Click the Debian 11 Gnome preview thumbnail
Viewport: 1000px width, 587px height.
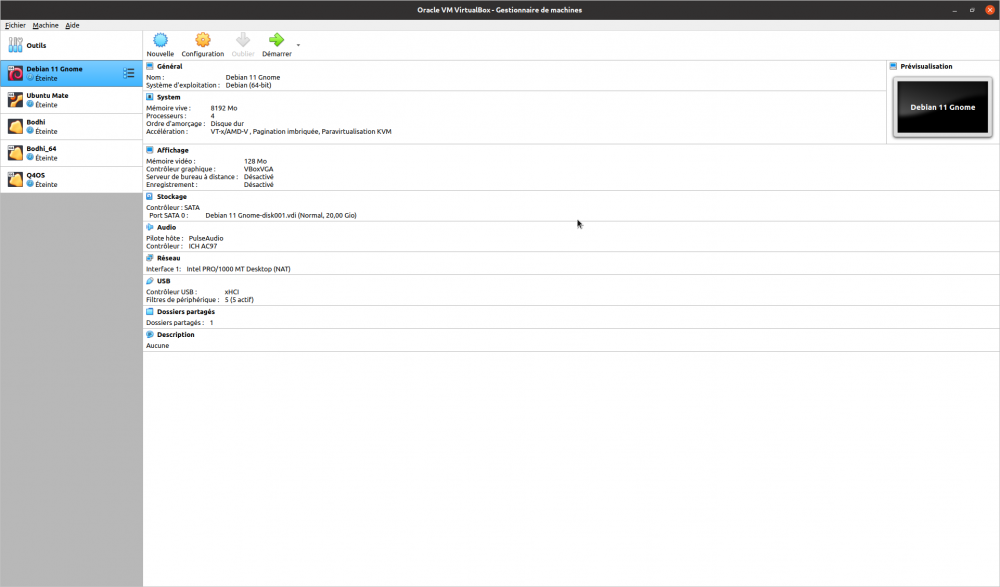pyautogui.click(x=943, y=107)
